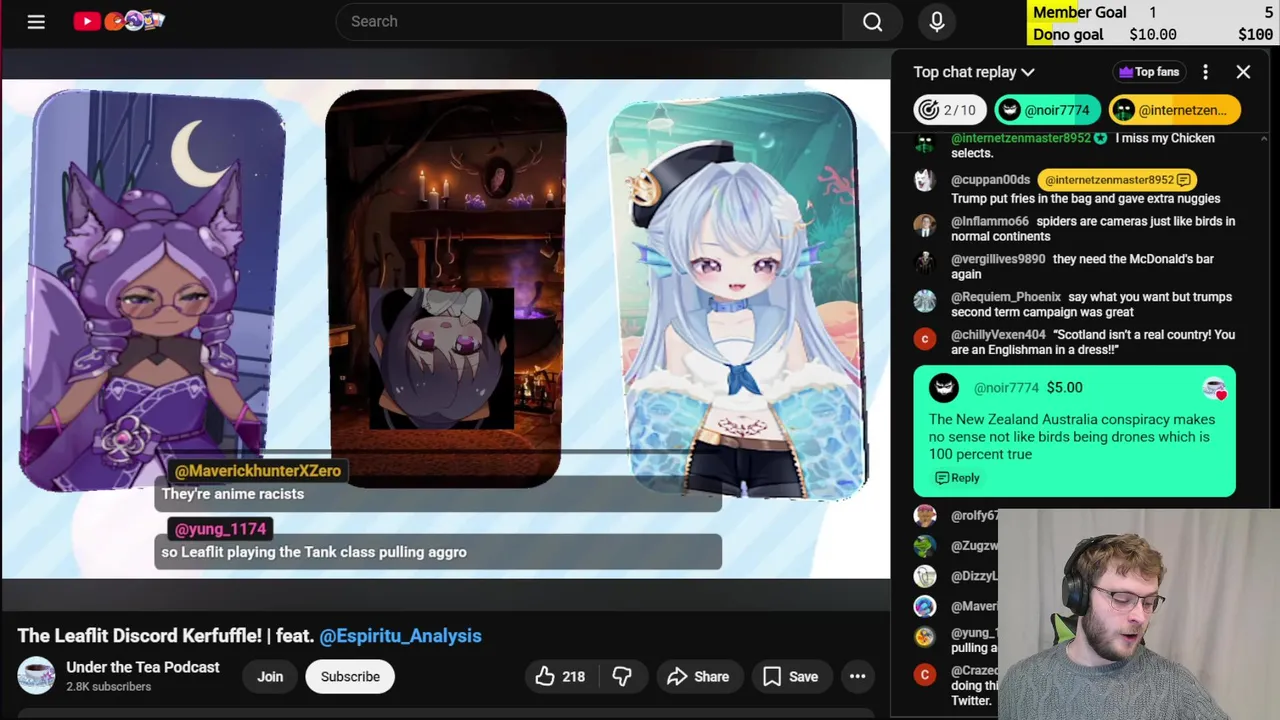The width and height of the screenshot is (1280, 720).
Task: Open the Under the Tea Podcast channel name
Action: 143,667
